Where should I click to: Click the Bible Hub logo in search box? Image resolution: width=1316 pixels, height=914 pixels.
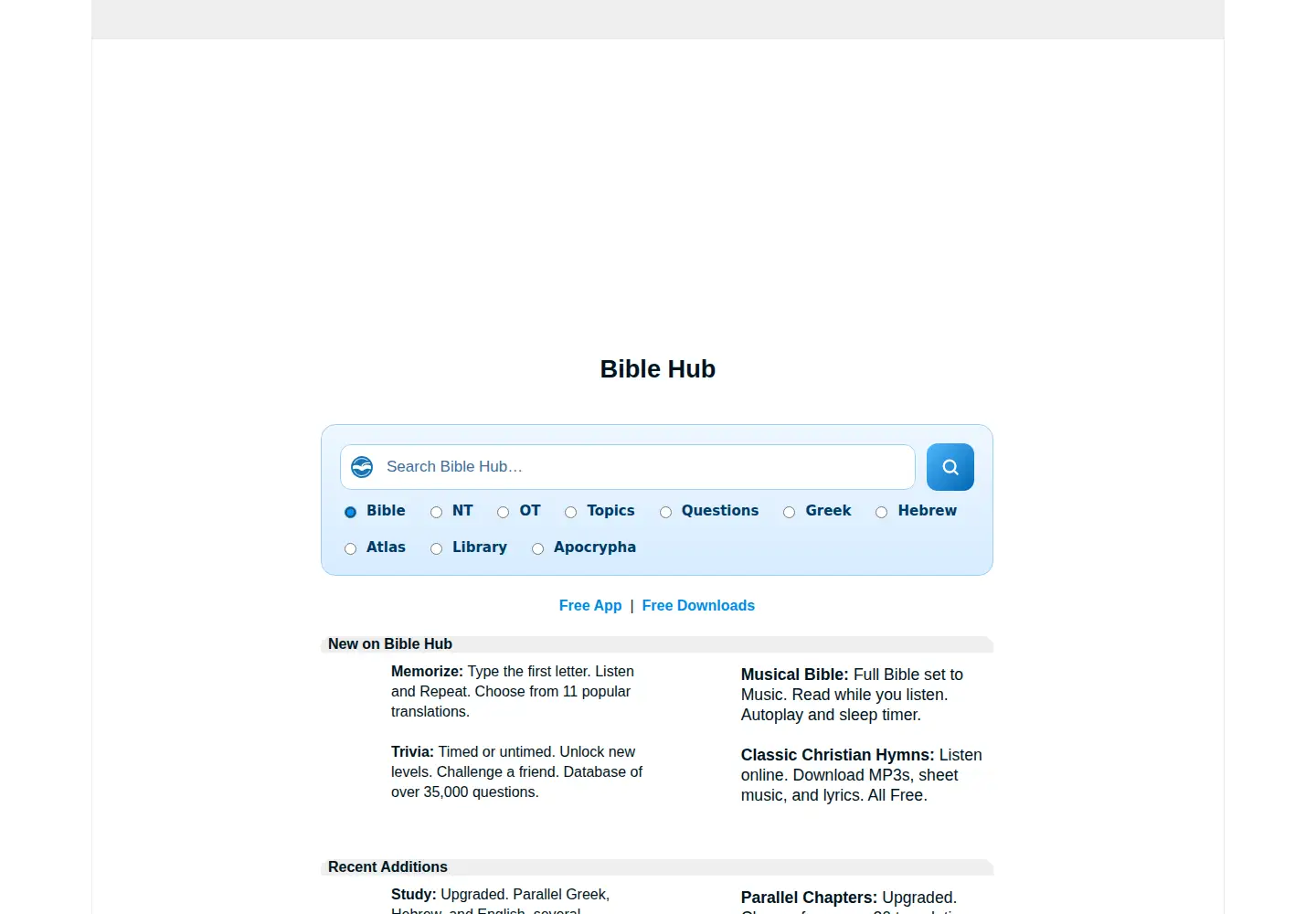362,467
